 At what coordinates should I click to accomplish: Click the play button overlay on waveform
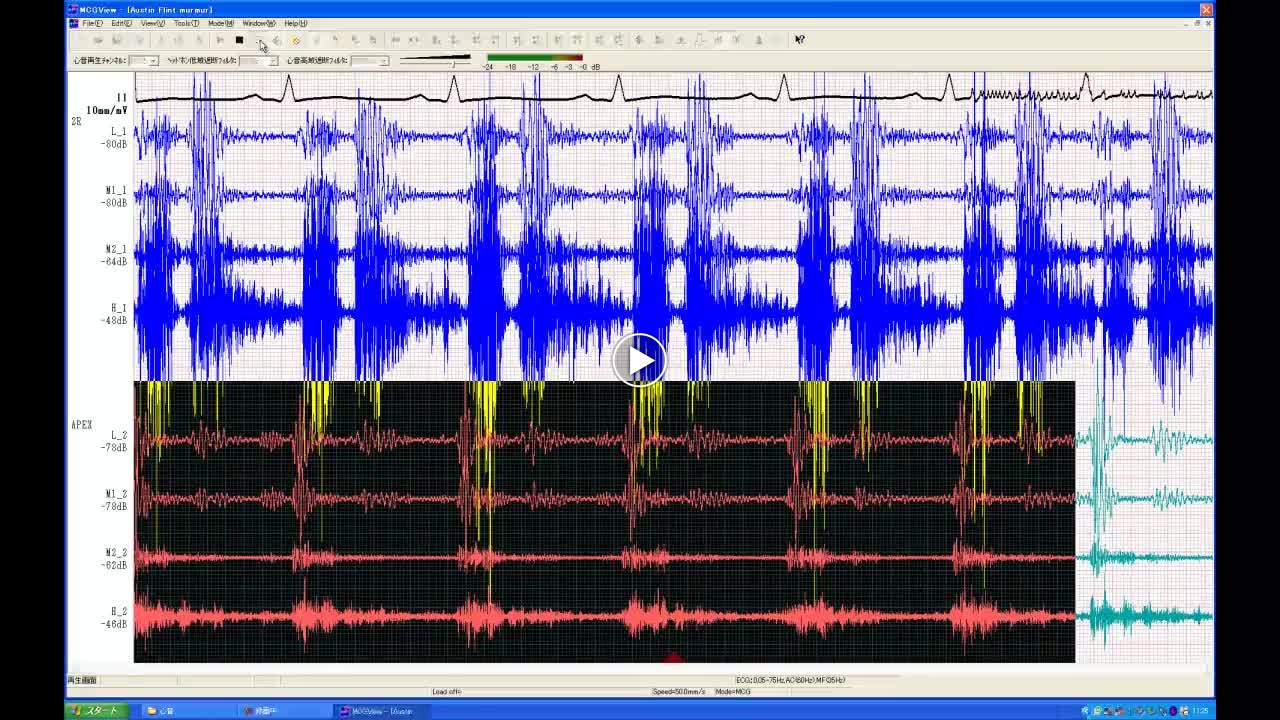click(639, 359)
